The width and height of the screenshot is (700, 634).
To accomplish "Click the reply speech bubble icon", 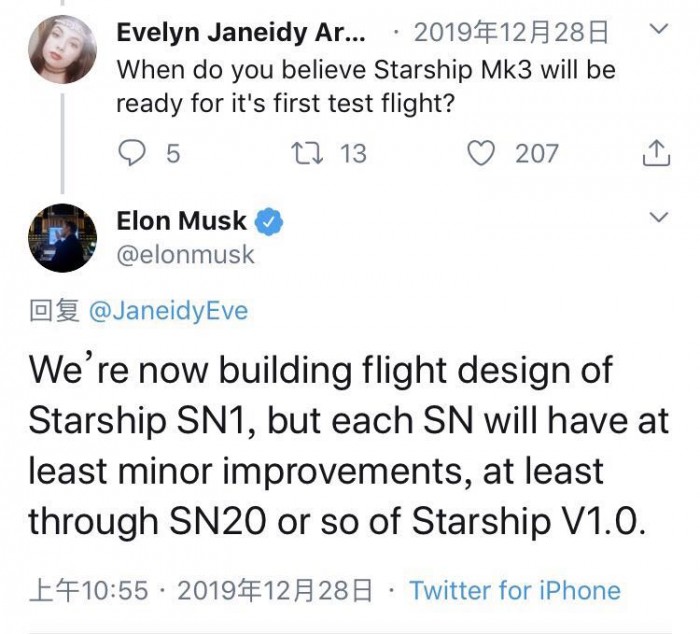I will pyautogui.click(x=132, y=153).
